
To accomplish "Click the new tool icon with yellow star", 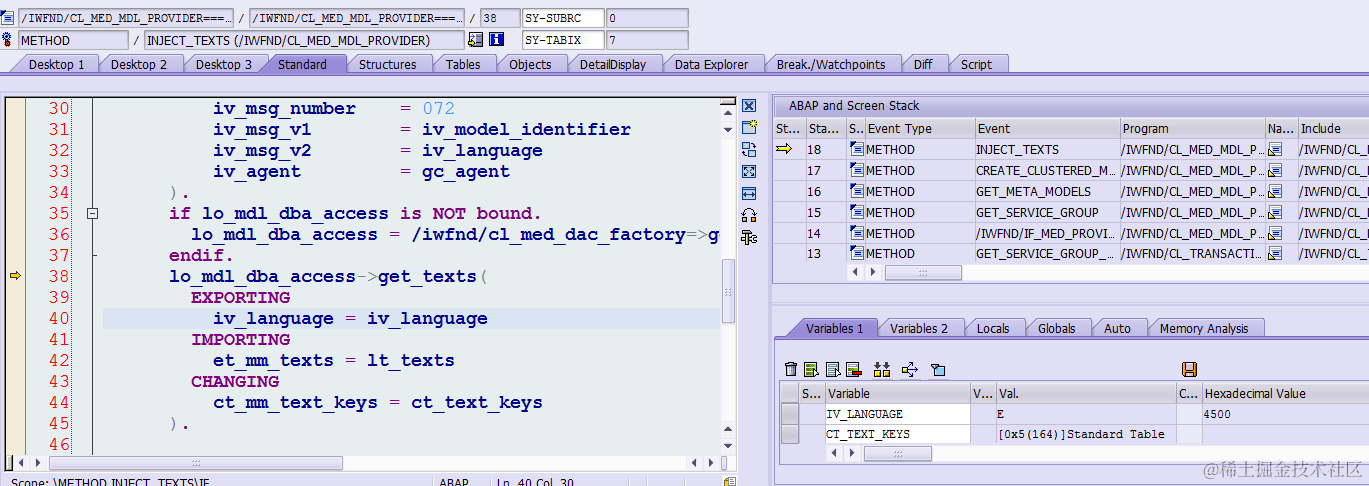I will tap(749, 127).
